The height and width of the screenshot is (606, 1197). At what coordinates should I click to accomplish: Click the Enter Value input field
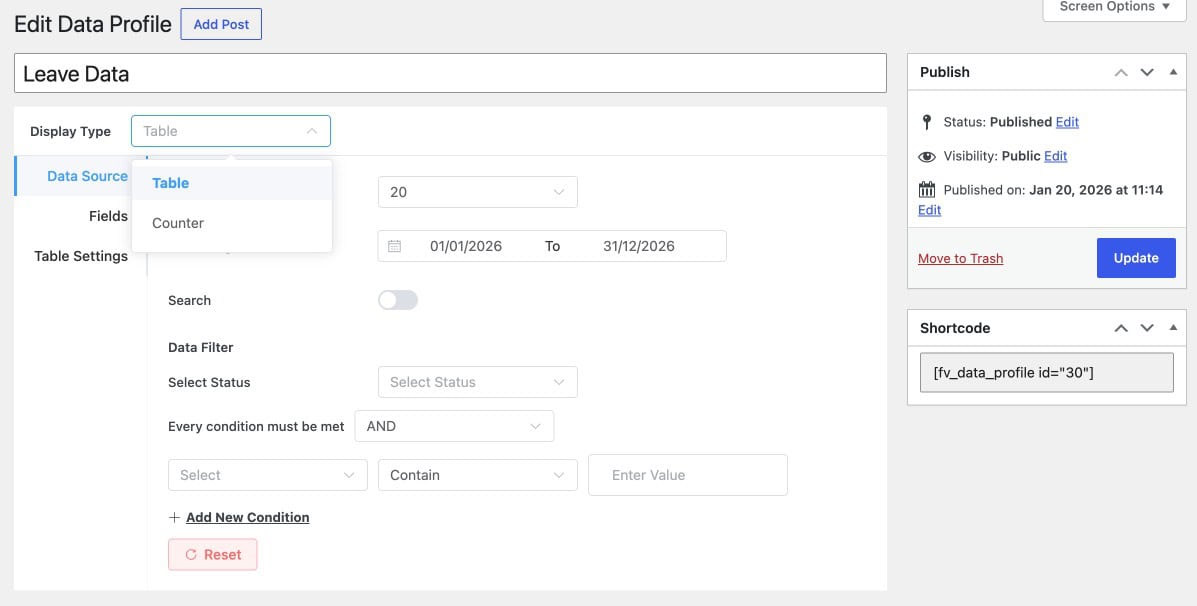click(687, 475)
